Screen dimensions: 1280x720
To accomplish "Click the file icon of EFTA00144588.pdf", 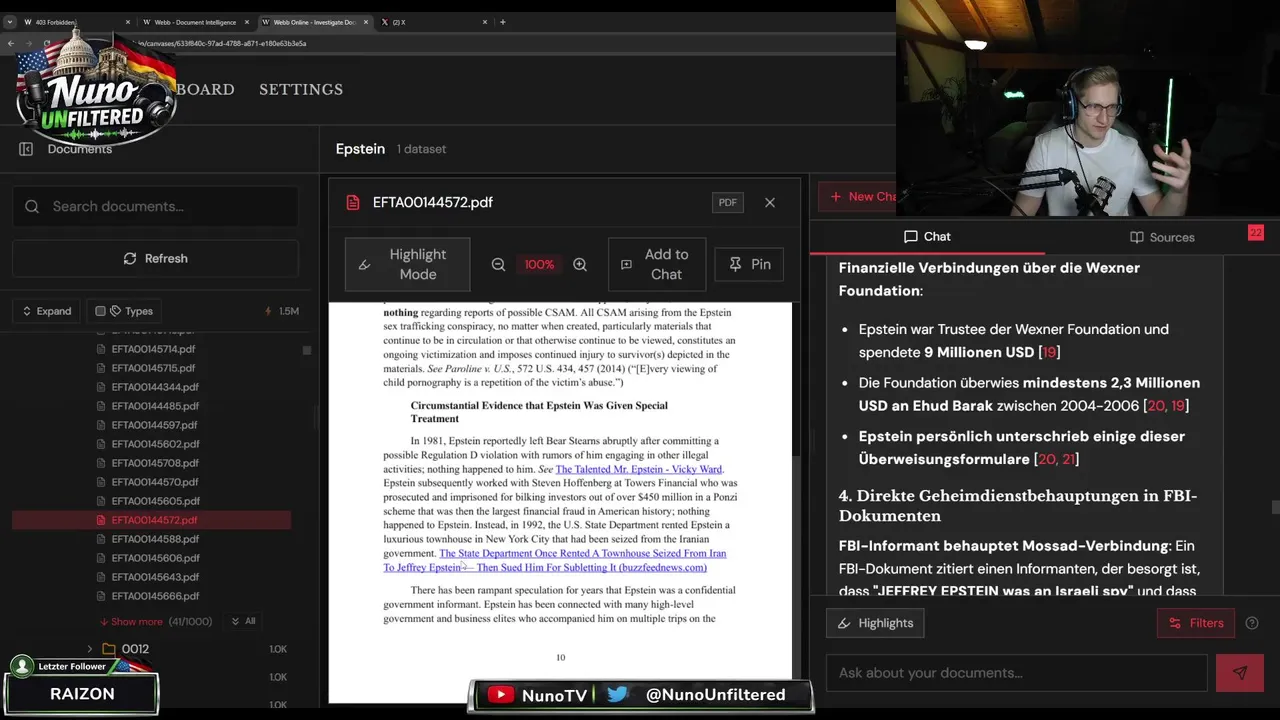I will 101,539.
